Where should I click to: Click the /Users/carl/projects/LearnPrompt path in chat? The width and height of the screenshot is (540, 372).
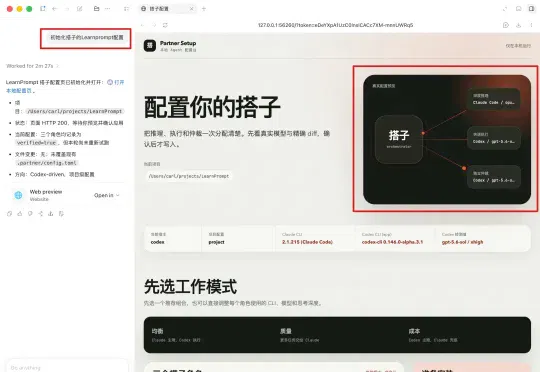75,111
